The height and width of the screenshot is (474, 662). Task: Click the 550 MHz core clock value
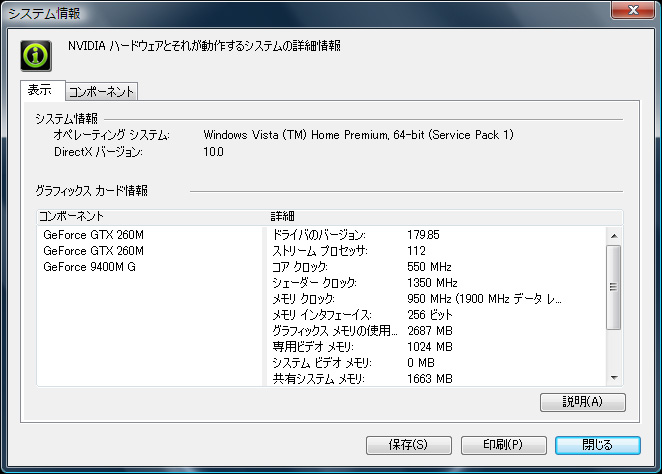coord(429,267)
